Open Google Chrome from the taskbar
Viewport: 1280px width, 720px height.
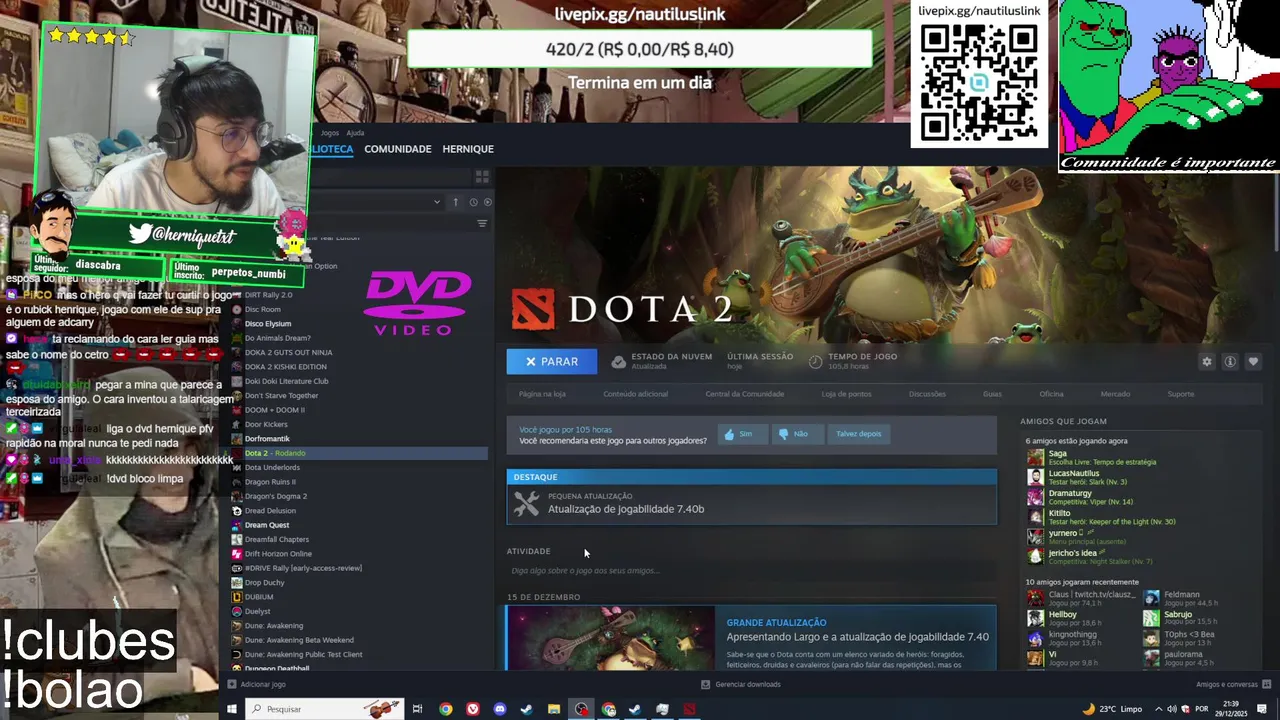point(446,710)
